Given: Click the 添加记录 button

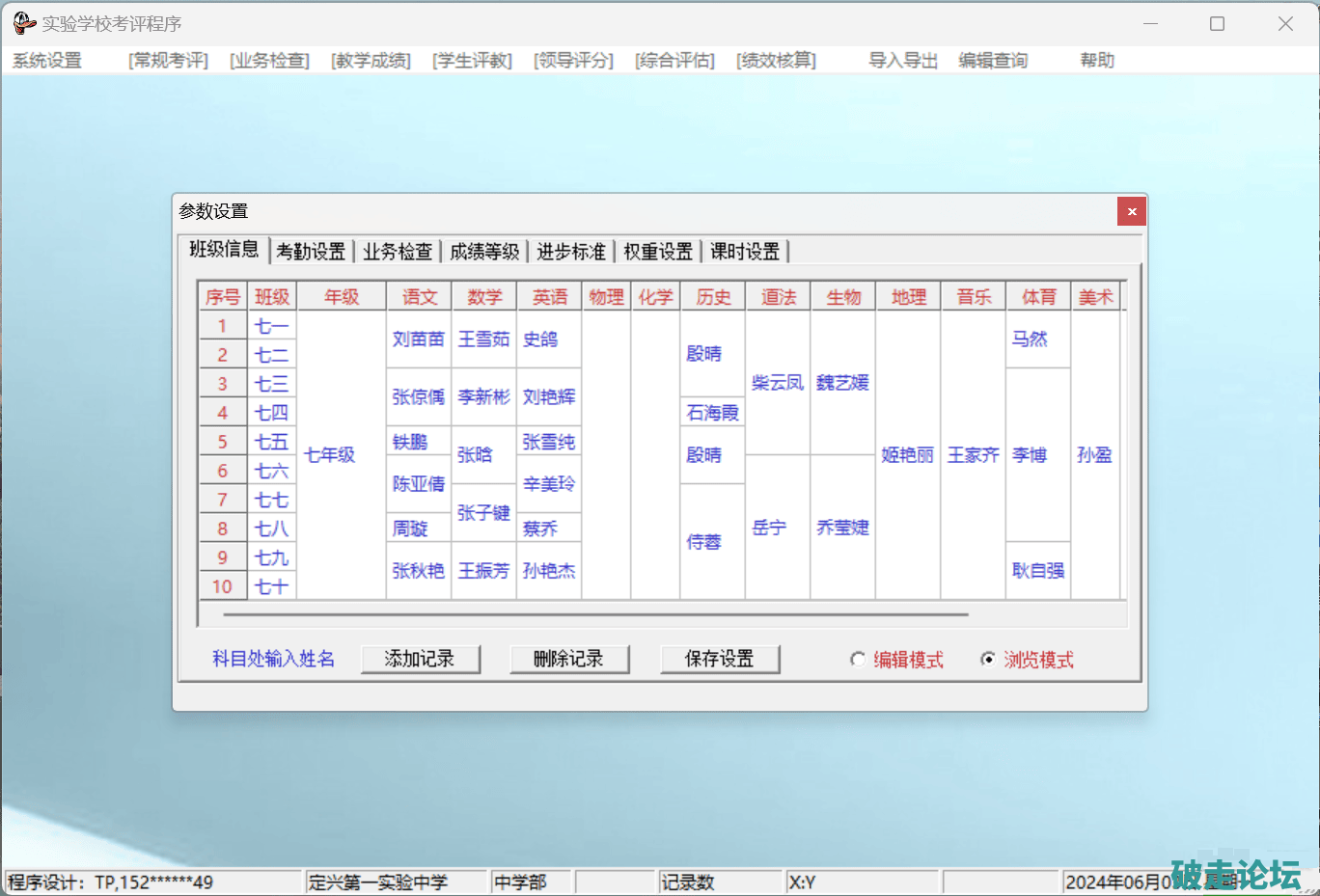Looking at the screenshot, I should 420,659.
